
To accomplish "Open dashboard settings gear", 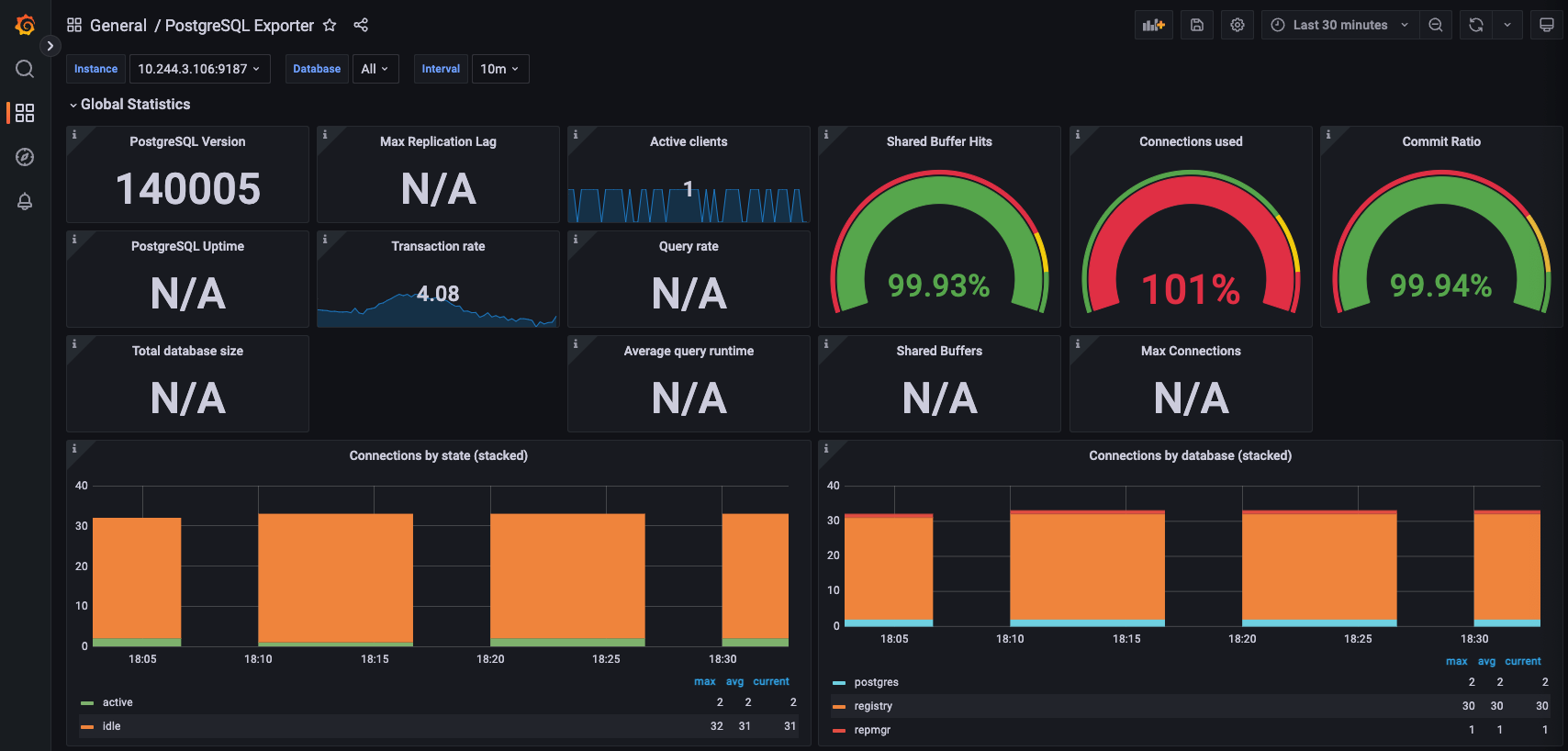I will point(1238,25).
